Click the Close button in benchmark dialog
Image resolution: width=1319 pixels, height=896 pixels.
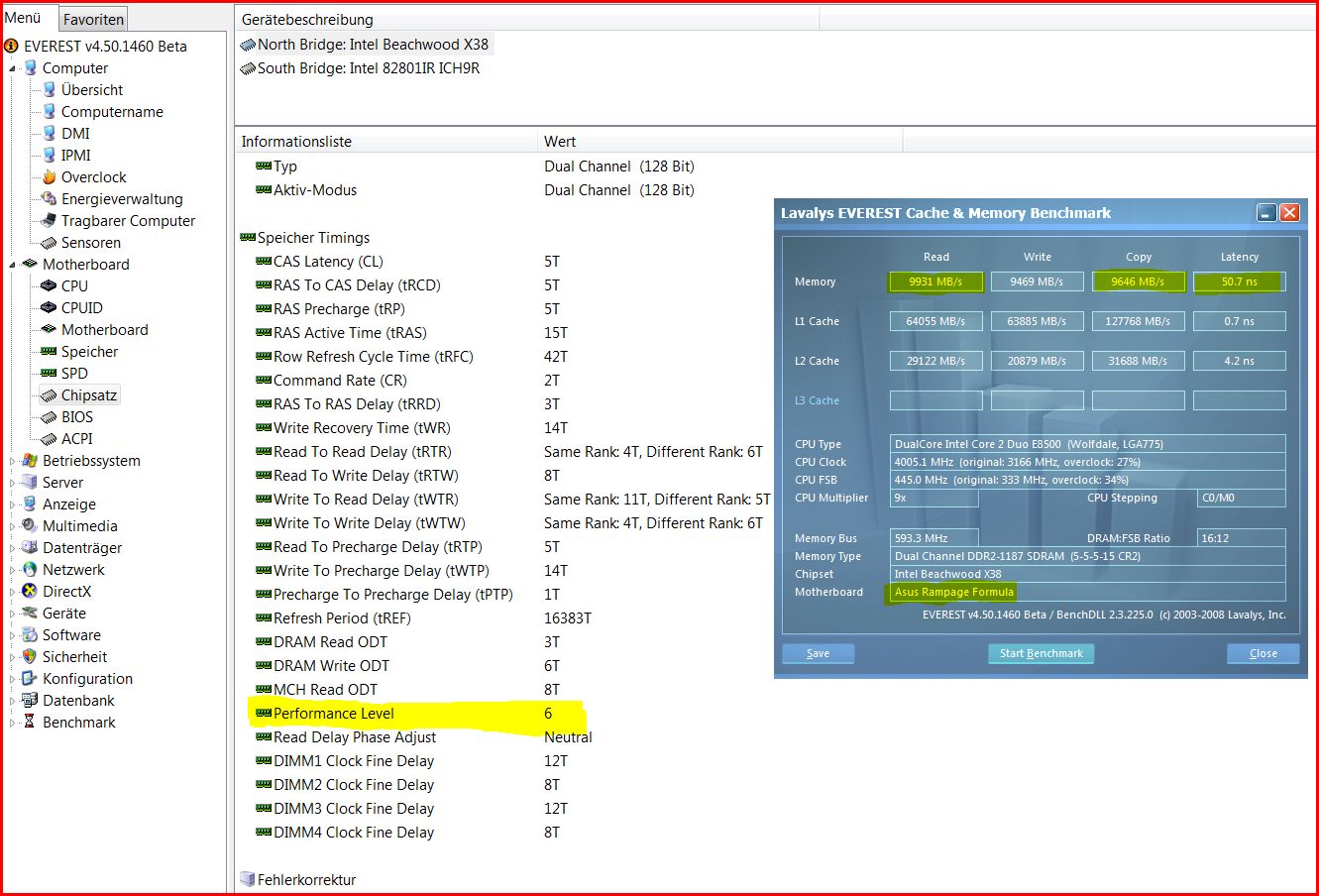pyautogui.click(x=1263, y=653)
